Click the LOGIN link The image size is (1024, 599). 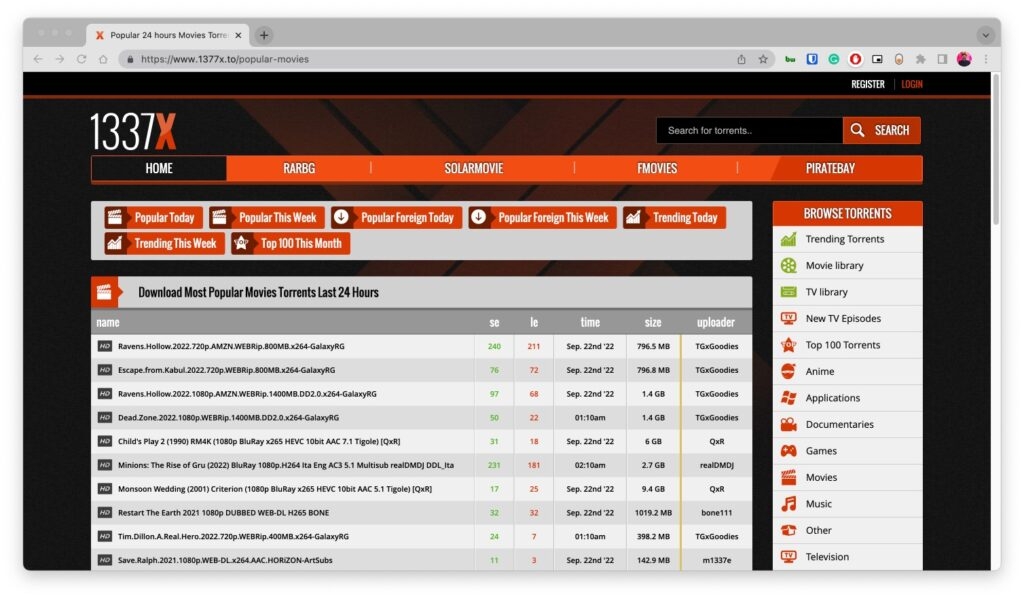pyautogui.click(x=912, y=84)
